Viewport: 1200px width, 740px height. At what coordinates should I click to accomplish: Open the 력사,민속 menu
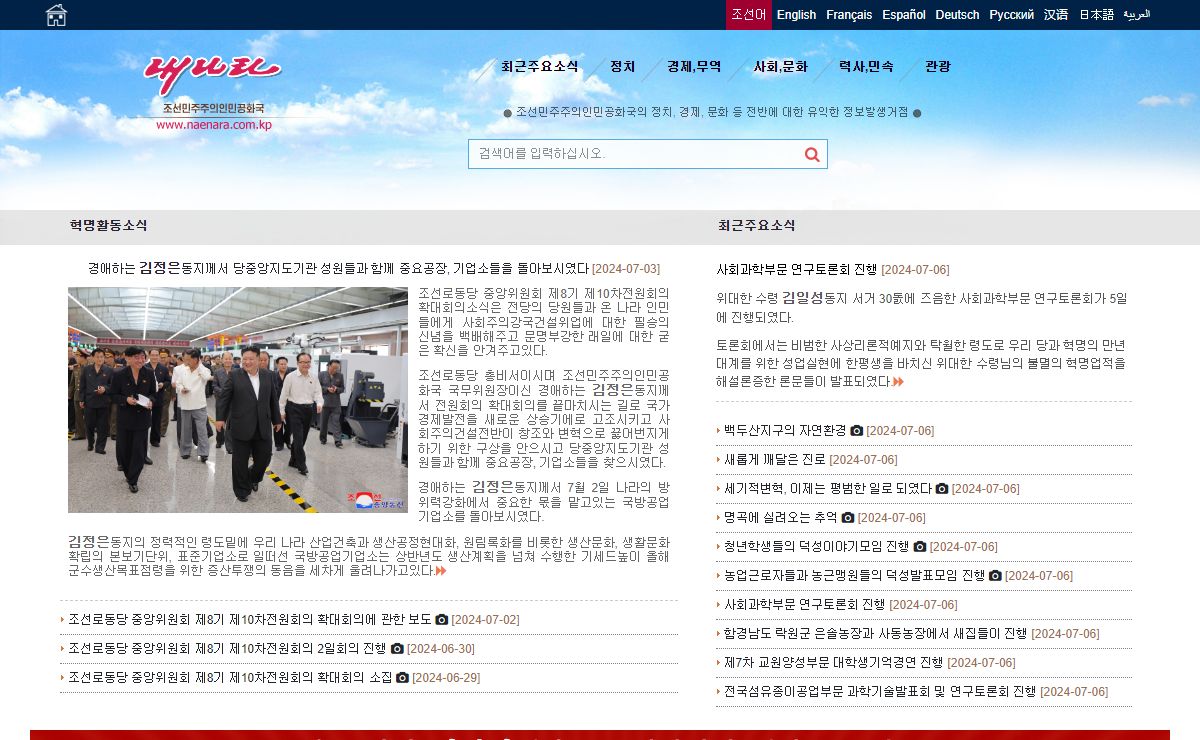click(x=866, y=67)
